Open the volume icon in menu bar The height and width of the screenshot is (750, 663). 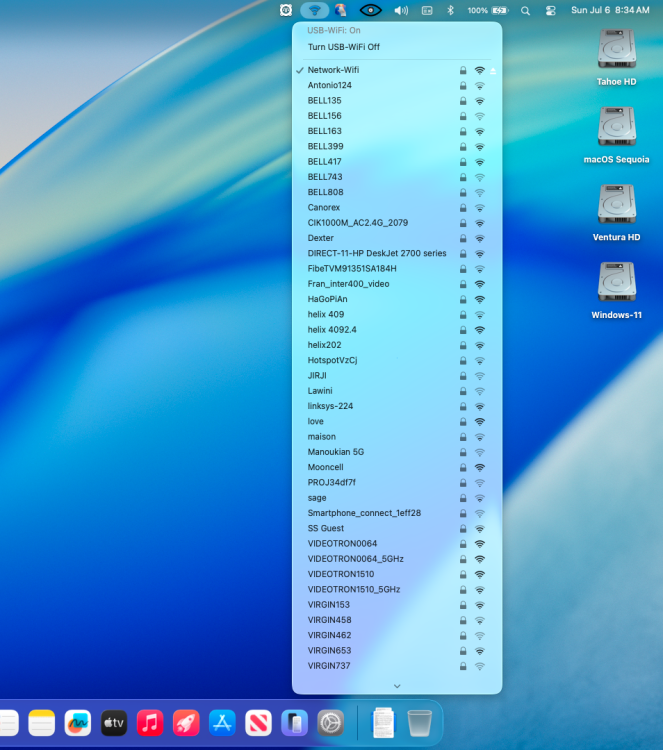click(x=401, y=11)
